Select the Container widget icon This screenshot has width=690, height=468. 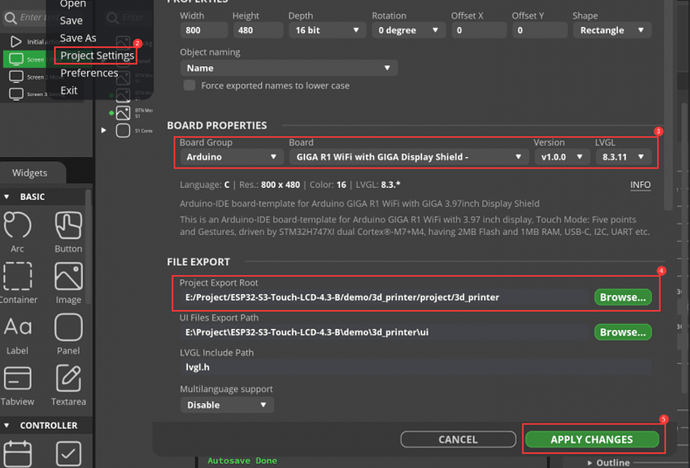click(x=17, y=277)
